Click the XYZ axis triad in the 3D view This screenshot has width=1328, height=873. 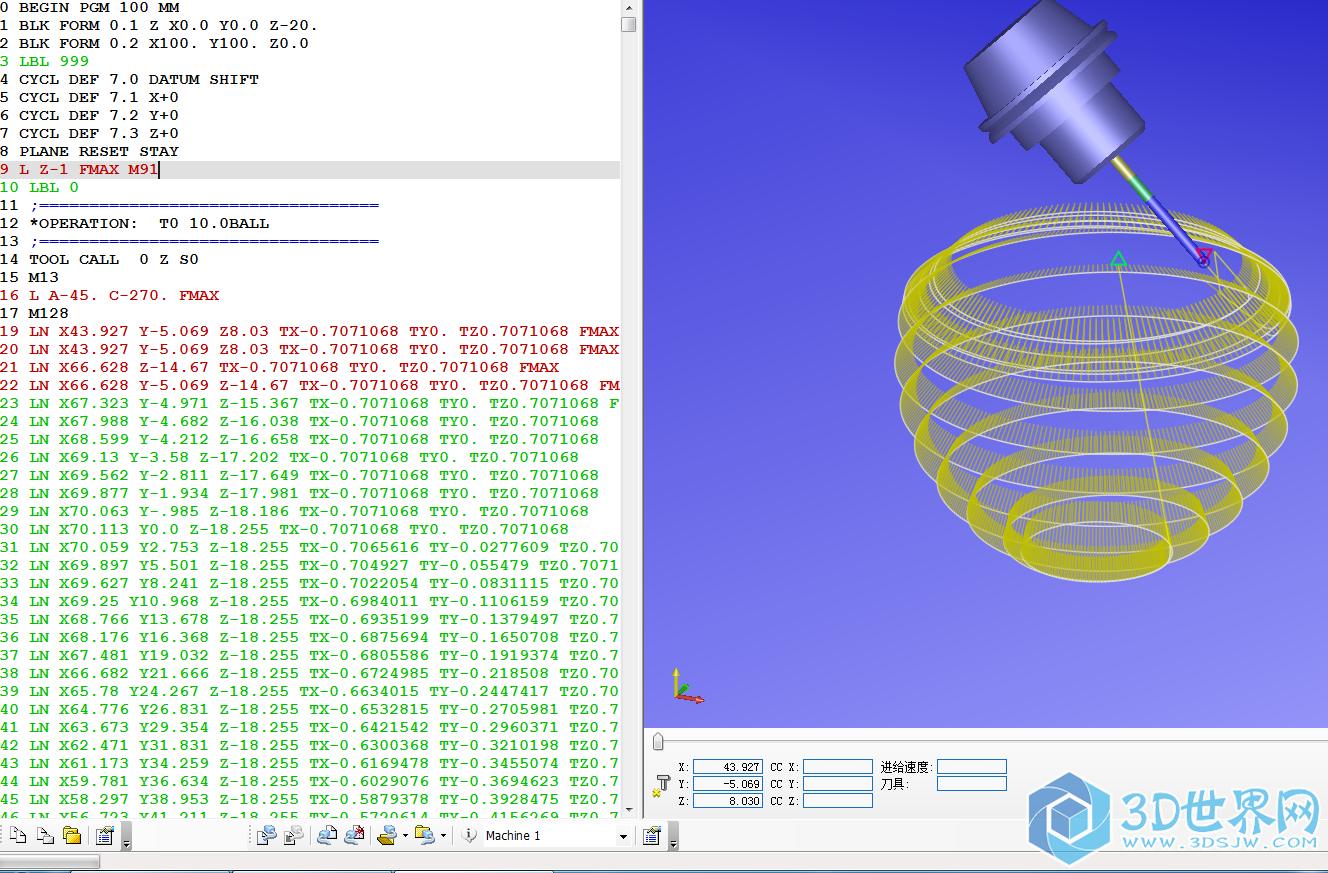point(686,687)
